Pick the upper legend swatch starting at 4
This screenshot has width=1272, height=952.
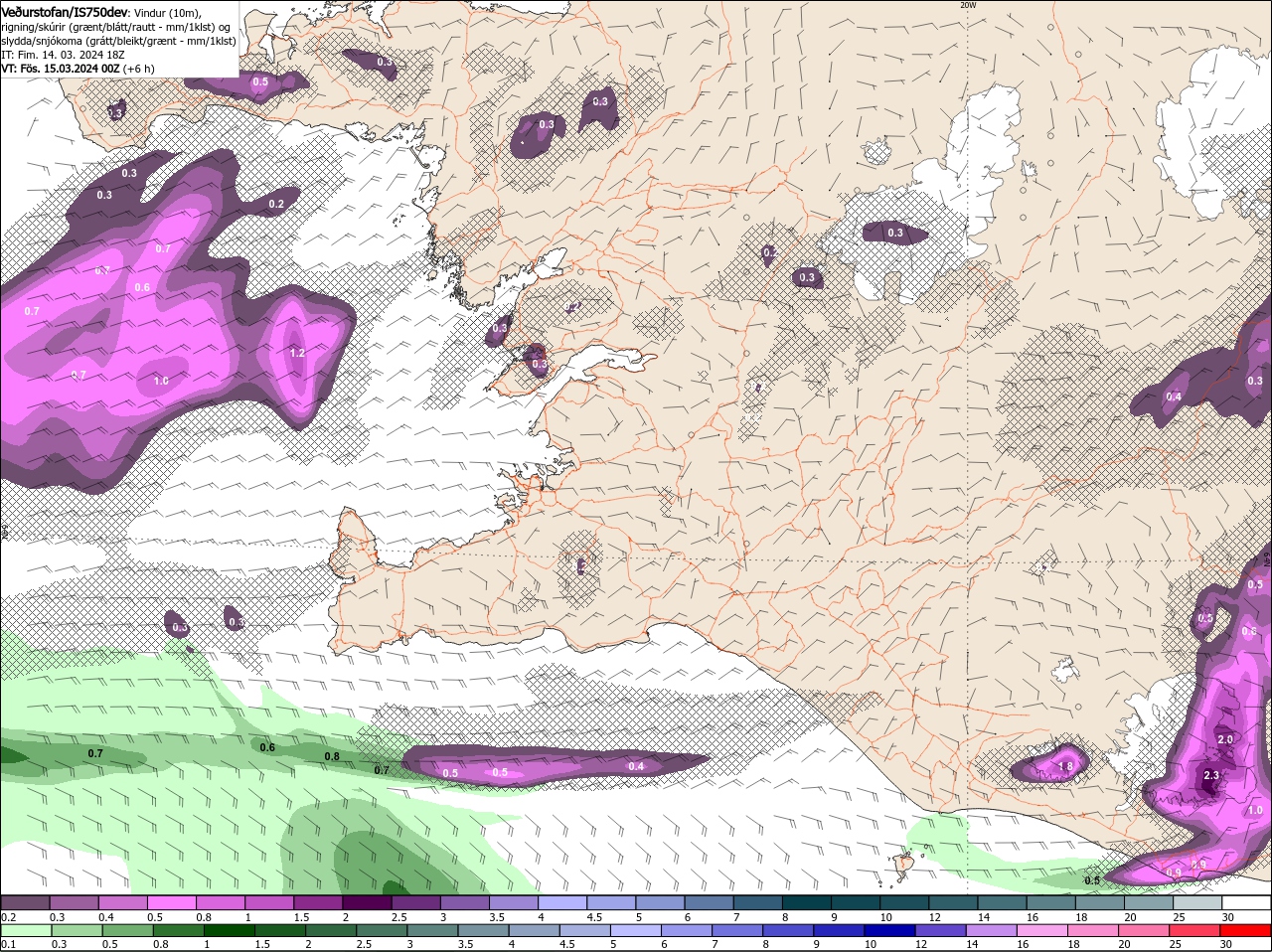(x=562, y=902)
